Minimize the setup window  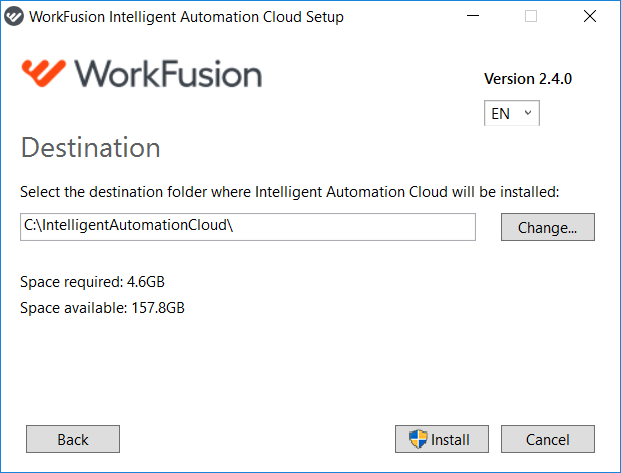473,16
